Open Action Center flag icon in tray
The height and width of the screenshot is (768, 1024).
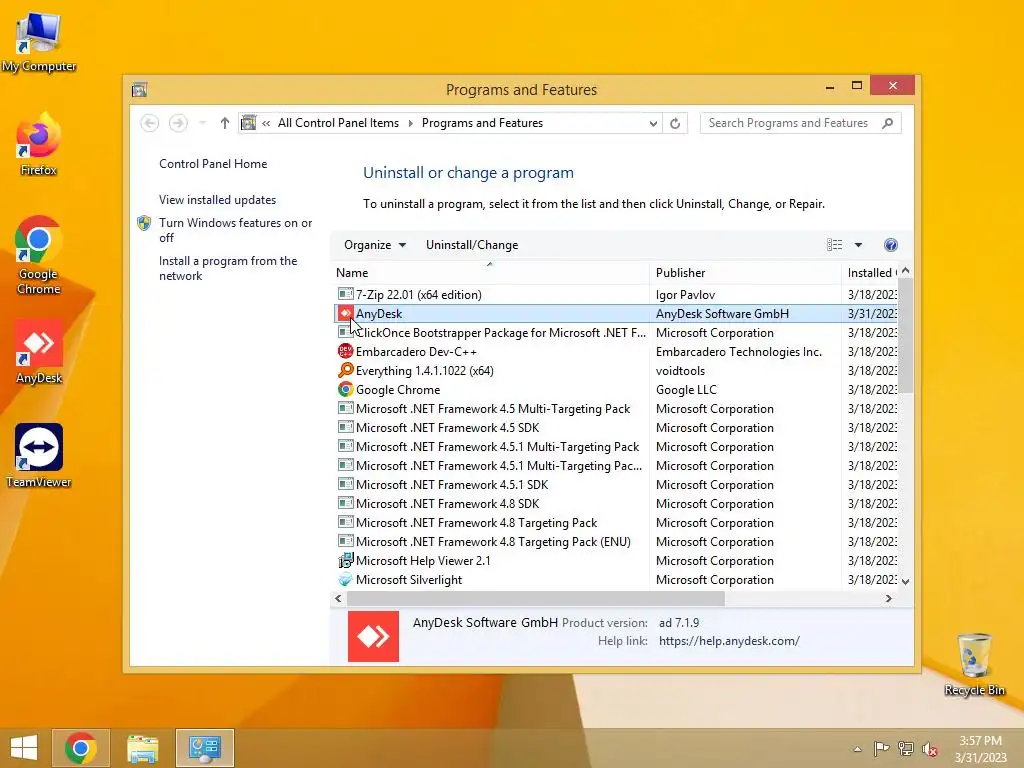pos(882,749)
